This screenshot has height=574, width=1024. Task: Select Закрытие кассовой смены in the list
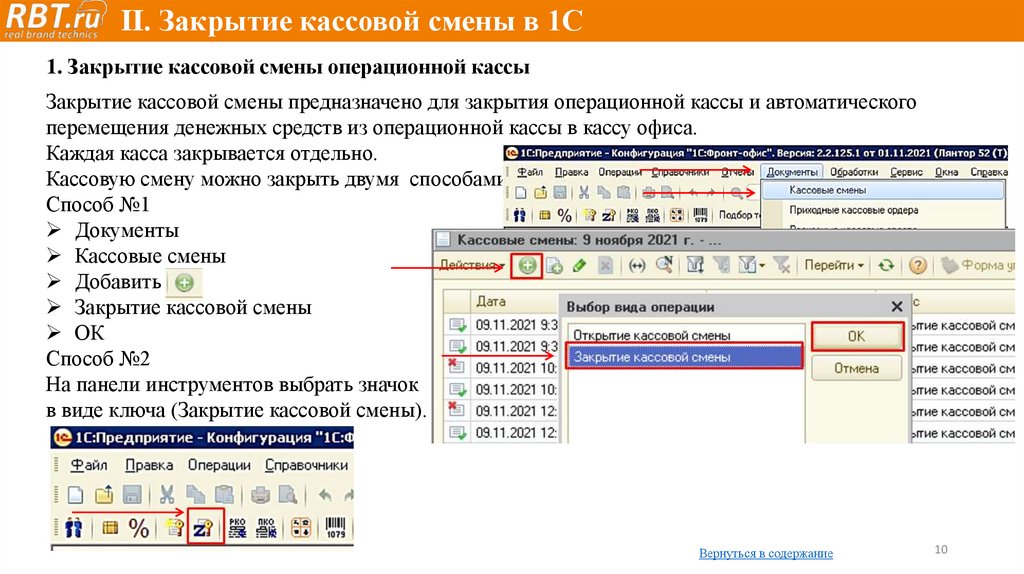(685, 357)
